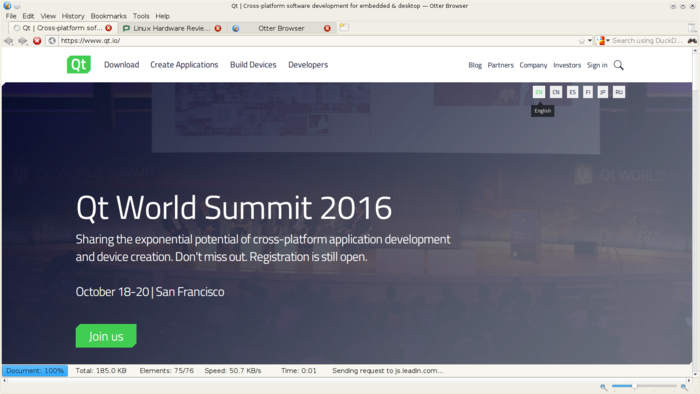Viewport: 700px width, 394px height.
Task: Open the Sign in link
Action: pos(597,65)
